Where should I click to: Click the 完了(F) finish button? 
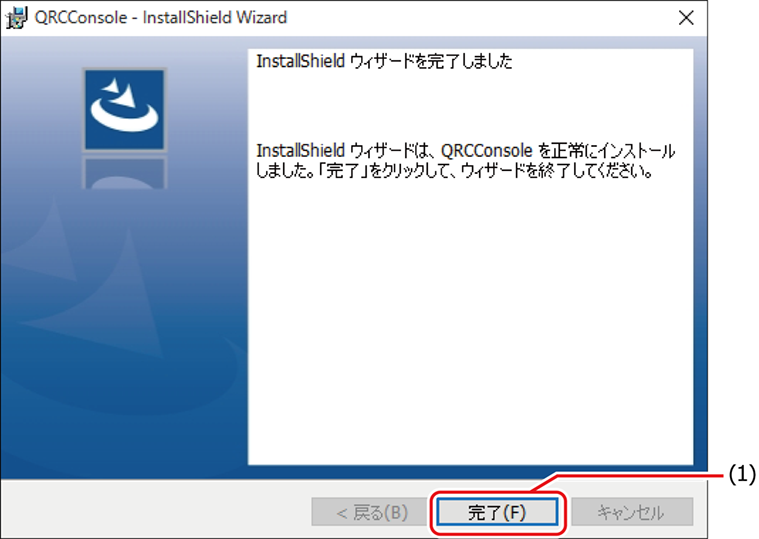pos(497,512)
